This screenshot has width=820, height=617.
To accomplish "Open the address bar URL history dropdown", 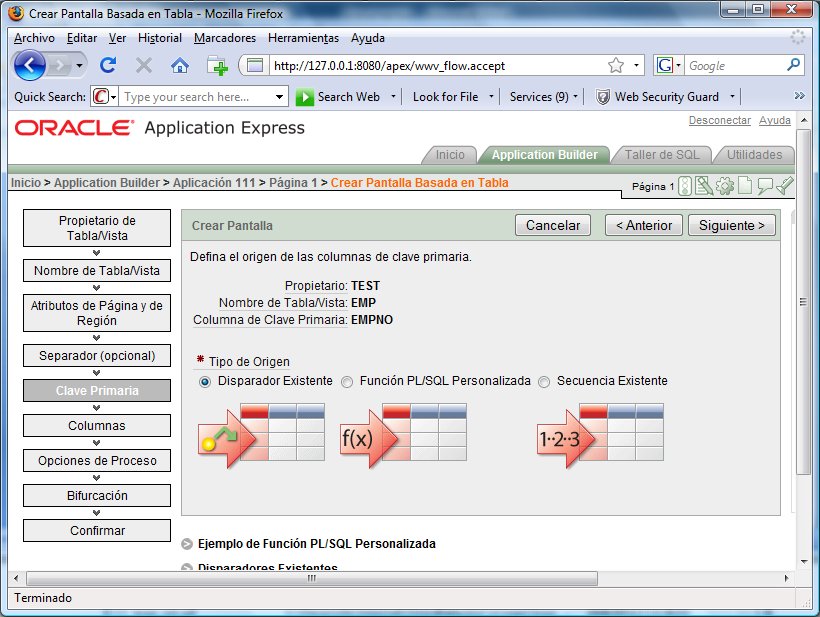I will 636,65.
